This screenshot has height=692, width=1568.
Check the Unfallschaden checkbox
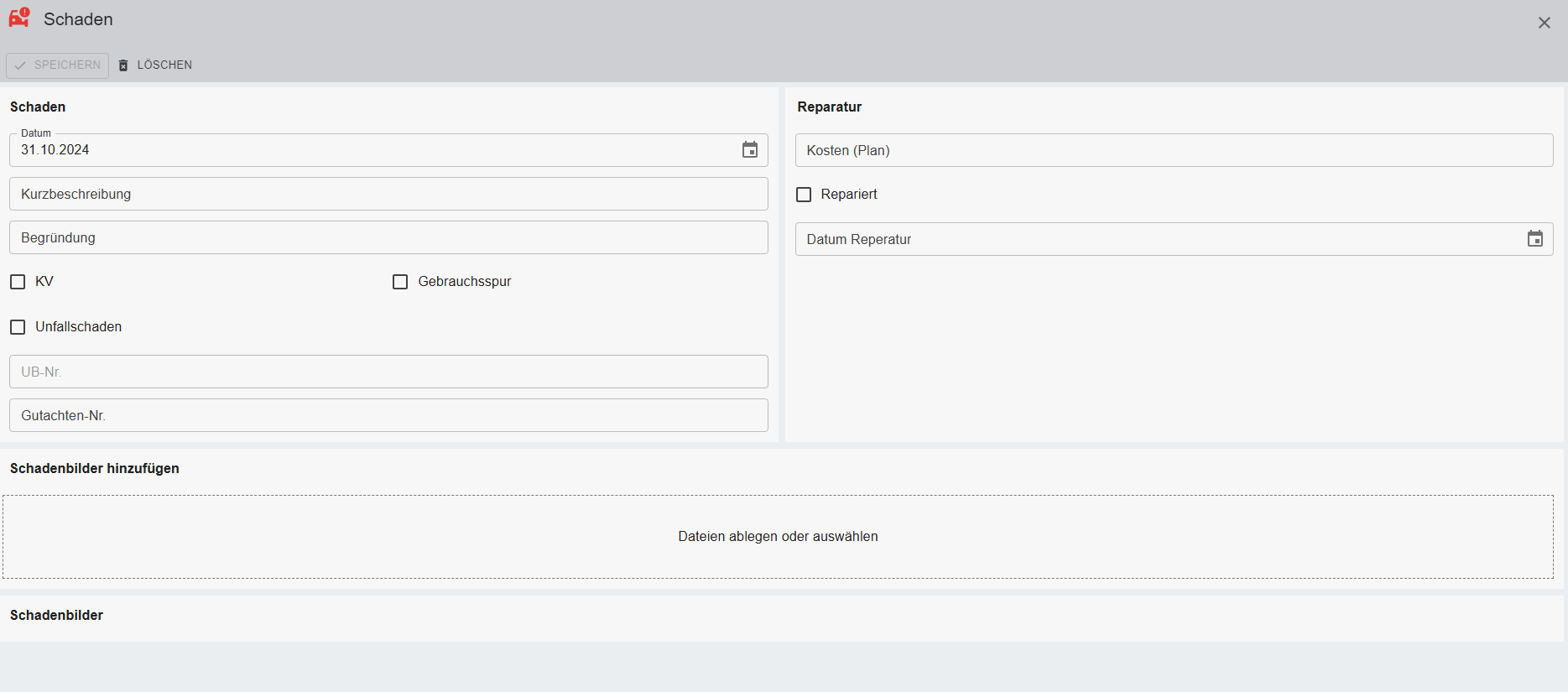coord(18,327)
